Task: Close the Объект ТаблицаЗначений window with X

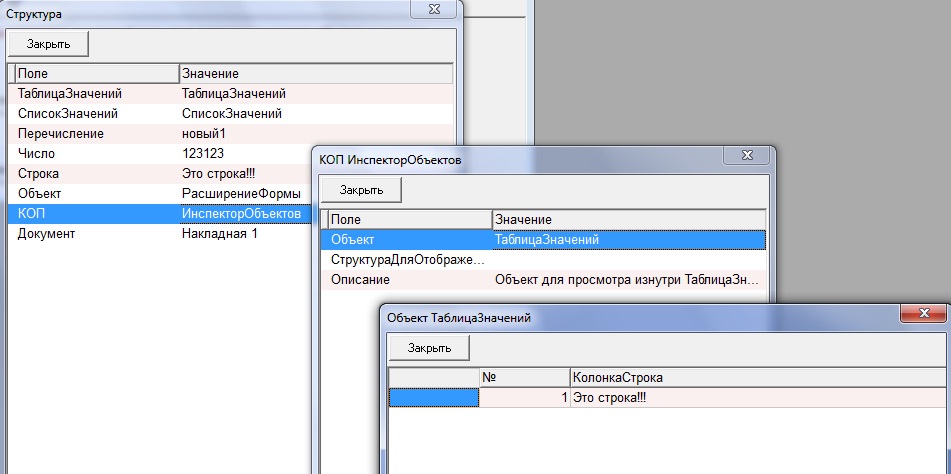Action: click(x=924, y=315)
